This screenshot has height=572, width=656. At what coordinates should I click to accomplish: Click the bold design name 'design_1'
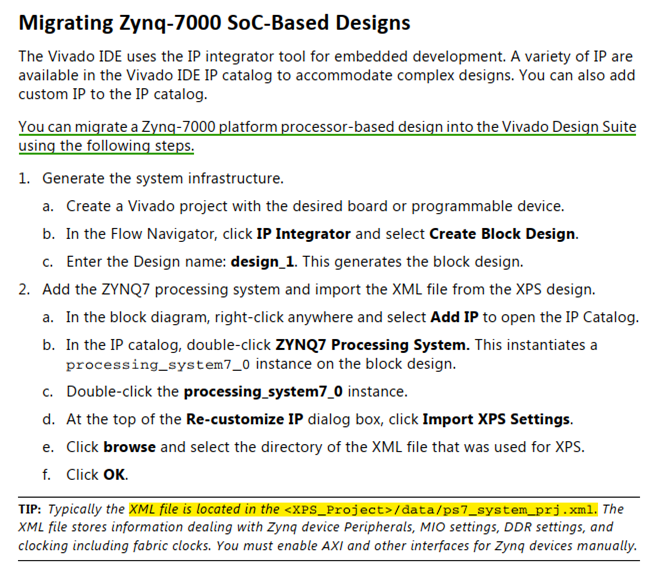[262, 262]
